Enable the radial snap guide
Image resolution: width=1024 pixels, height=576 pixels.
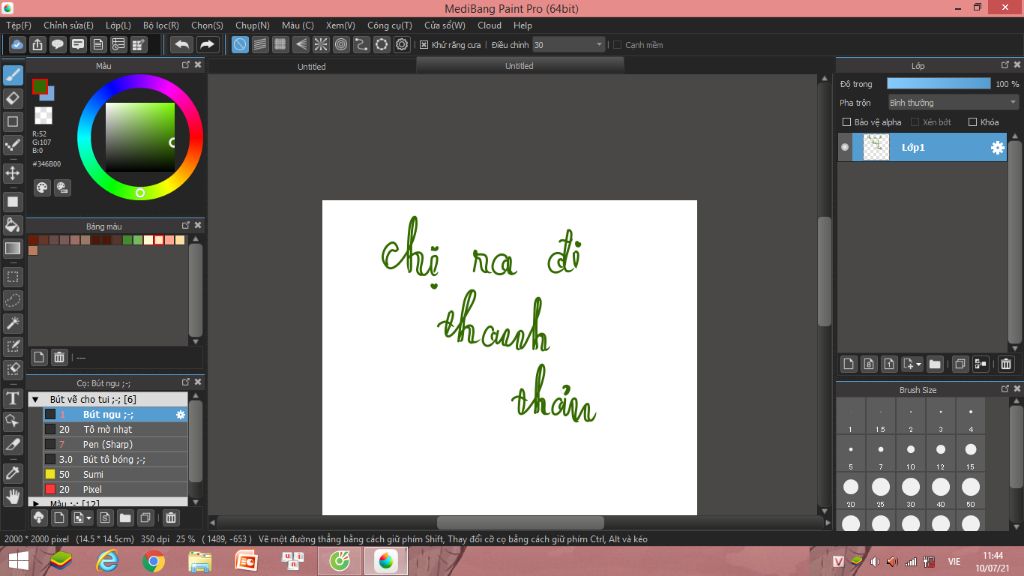coord(321,44)
